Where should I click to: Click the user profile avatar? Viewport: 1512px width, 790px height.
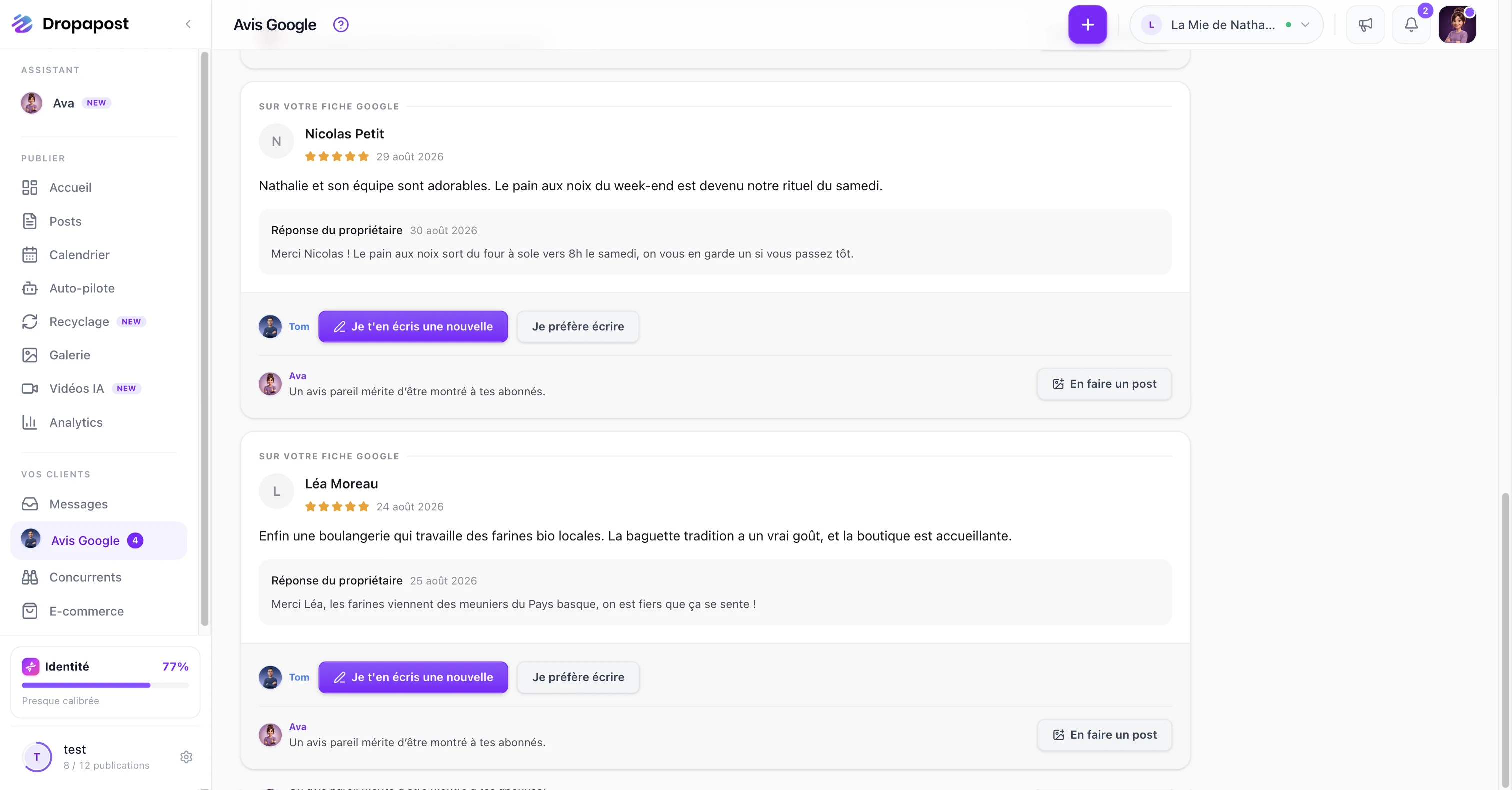[1457, 24]
